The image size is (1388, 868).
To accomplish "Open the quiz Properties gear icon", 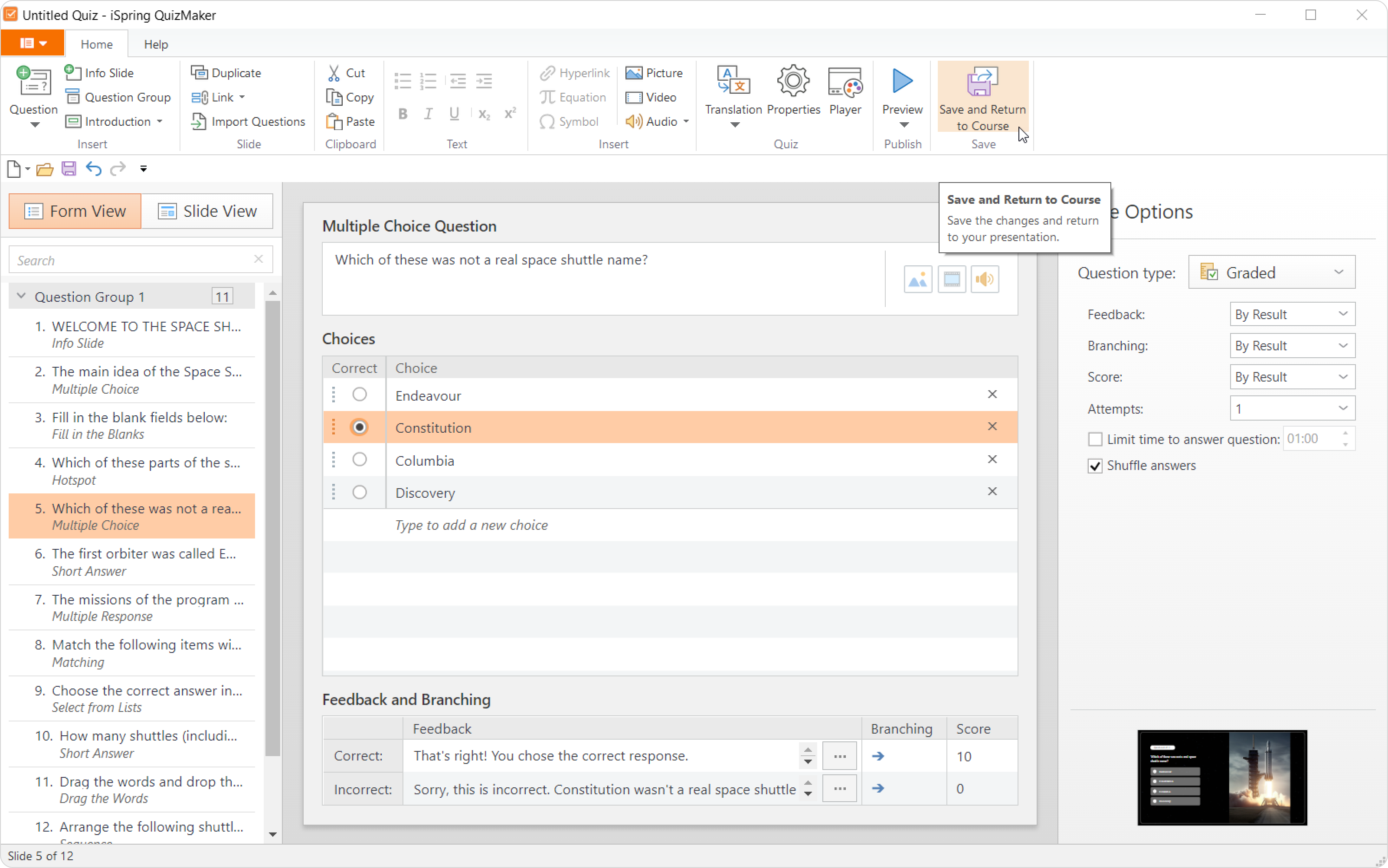I will click(793, 82).
